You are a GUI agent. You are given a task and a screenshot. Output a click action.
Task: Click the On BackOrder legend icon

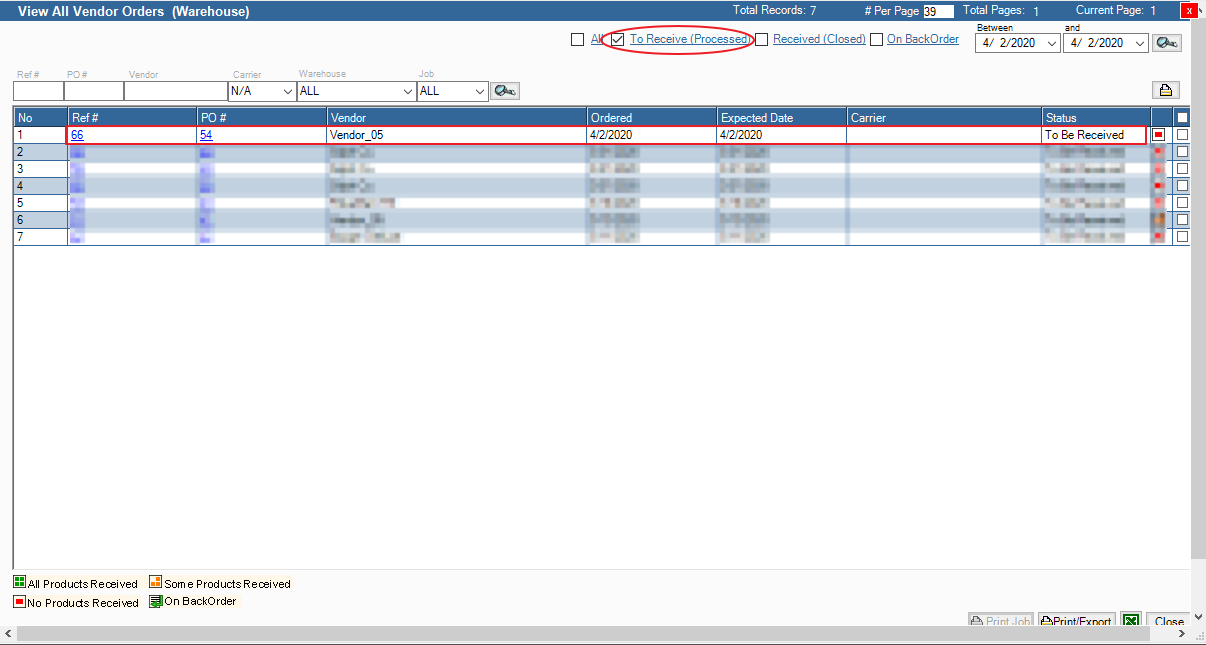(155, 601)
